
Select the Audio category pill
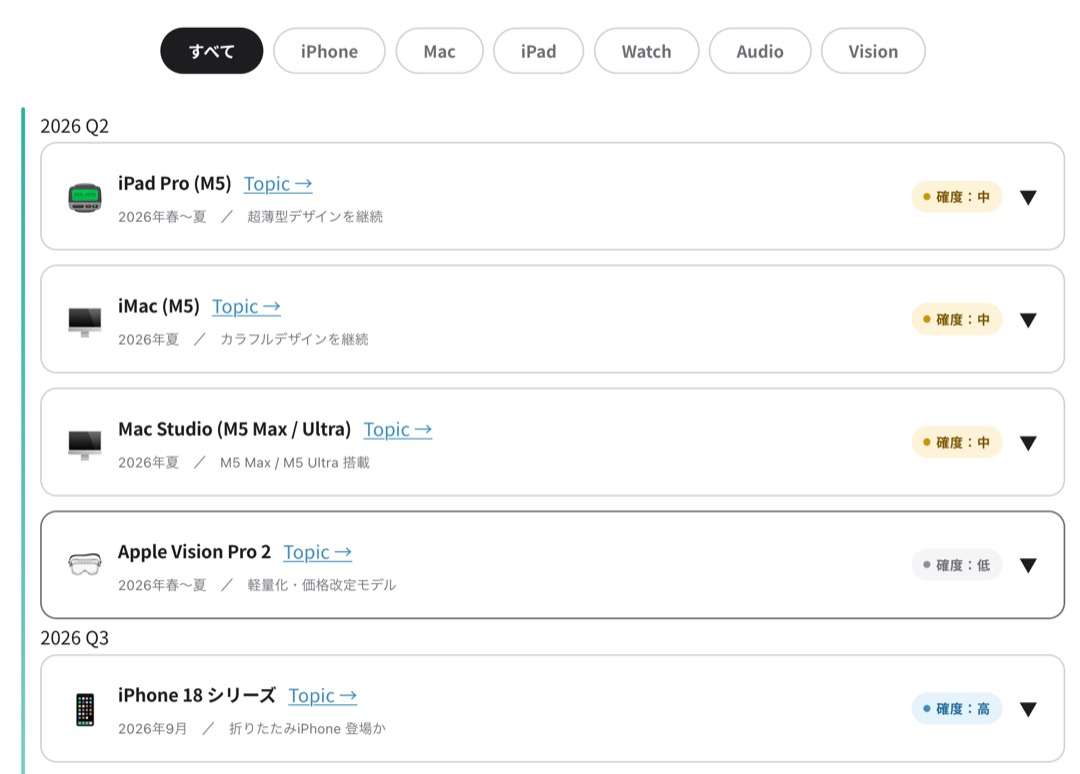[x=760, y=51]
